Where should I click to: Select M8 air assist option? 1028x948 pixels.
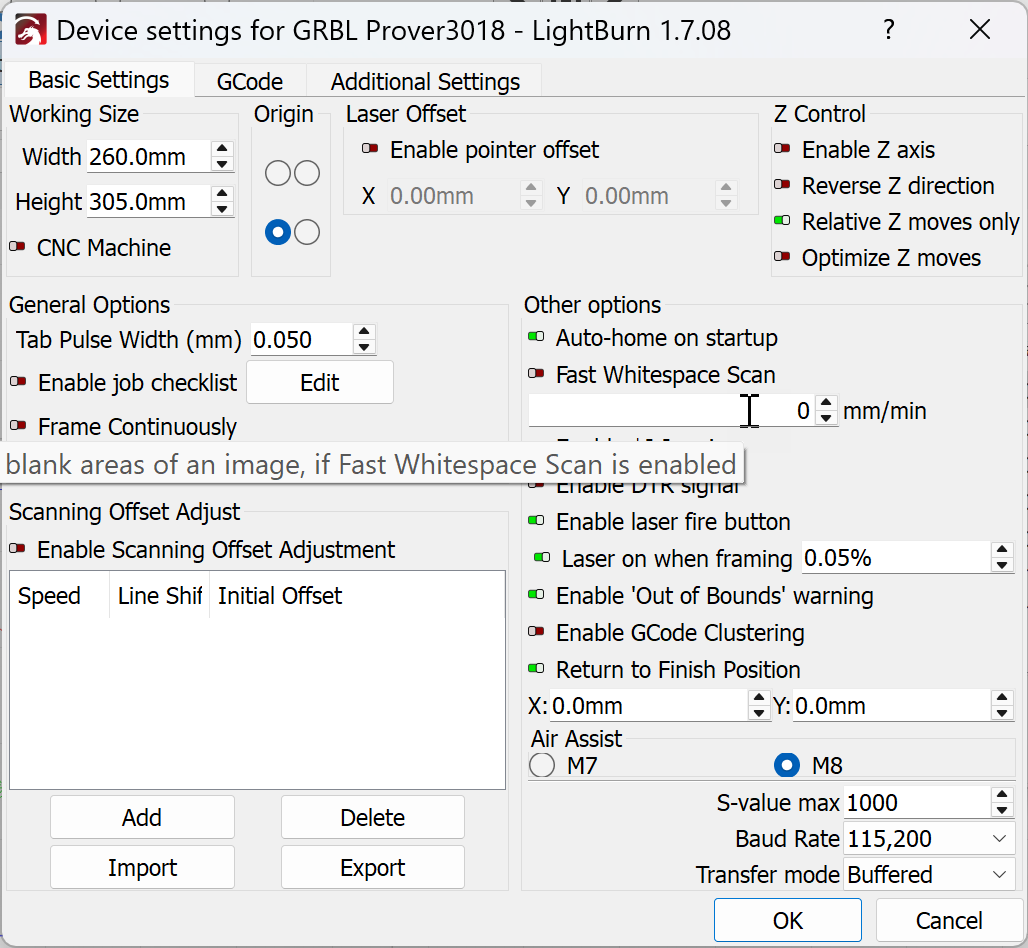click(x=787, y=765)
